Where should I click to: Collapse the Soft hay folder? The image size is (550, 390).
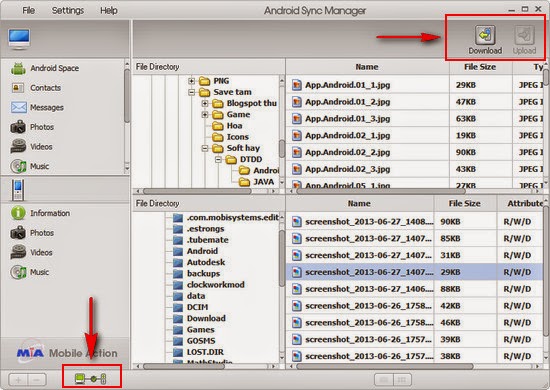pos(205,148)
